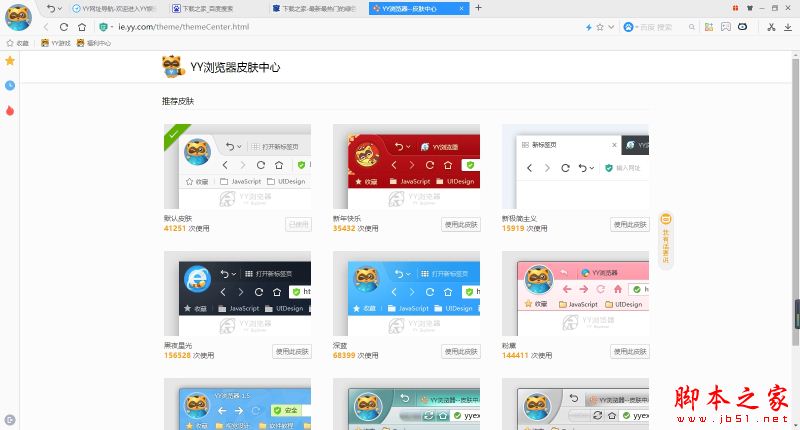Viewport: 800px width, 430px height.
Task: Open the search engine selector paw icon
Action: [629, 27]
